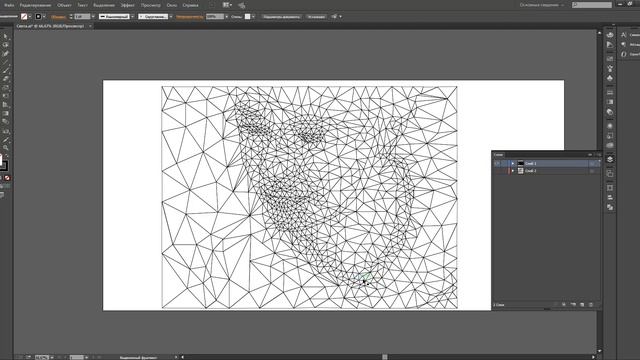Open the Редактирование menu

pos(36,5)
